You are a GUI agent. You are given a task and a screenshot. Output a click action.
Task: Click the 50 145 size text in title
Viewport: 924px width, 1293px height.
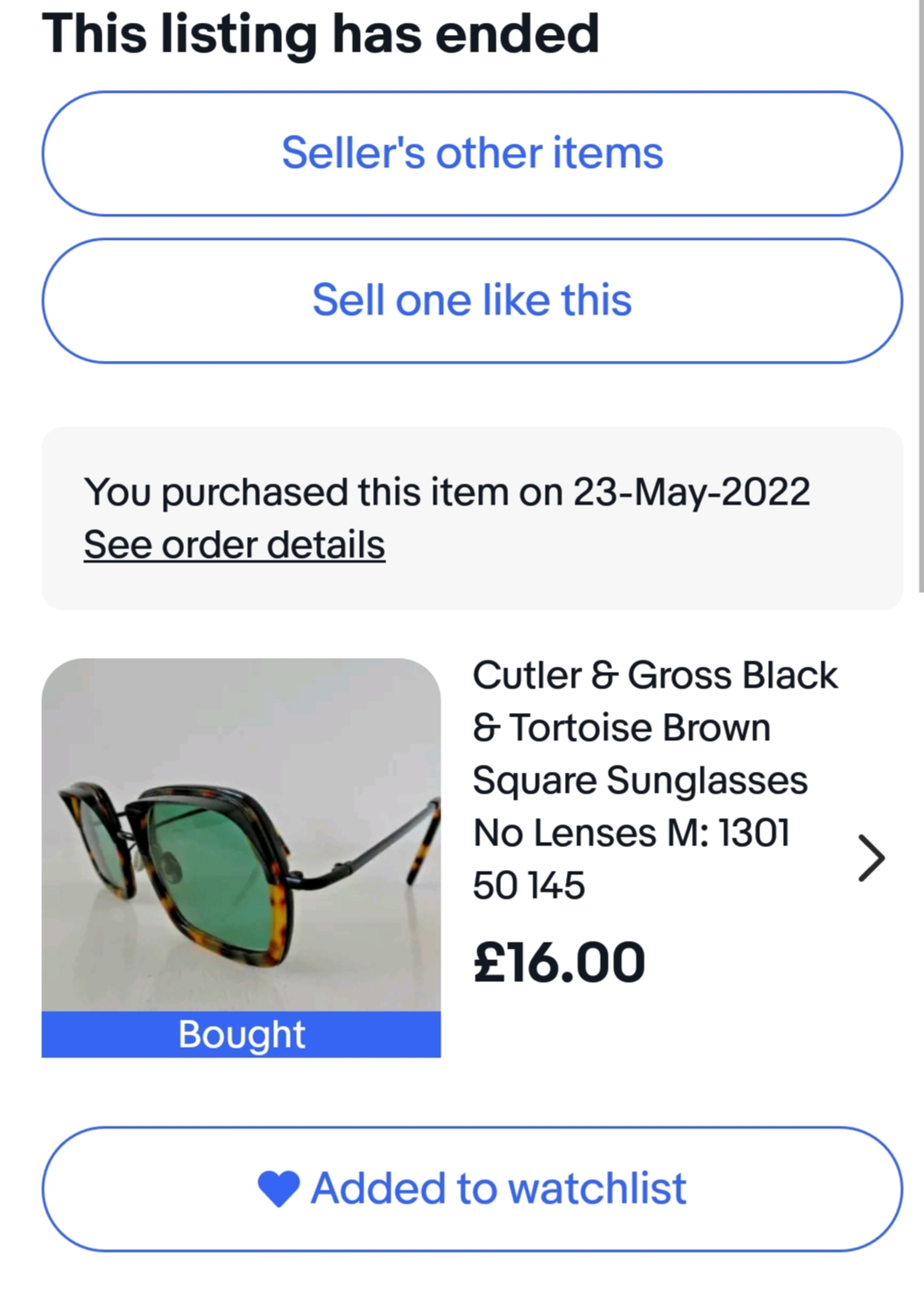coord(528,886)
